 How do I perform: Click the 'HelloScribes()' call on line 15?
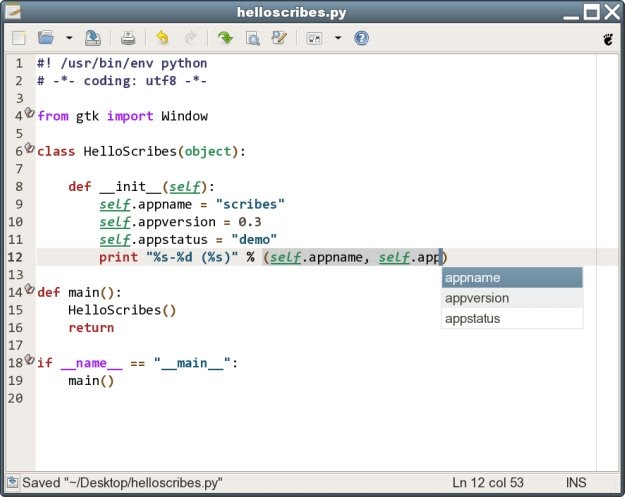point(122,310)
